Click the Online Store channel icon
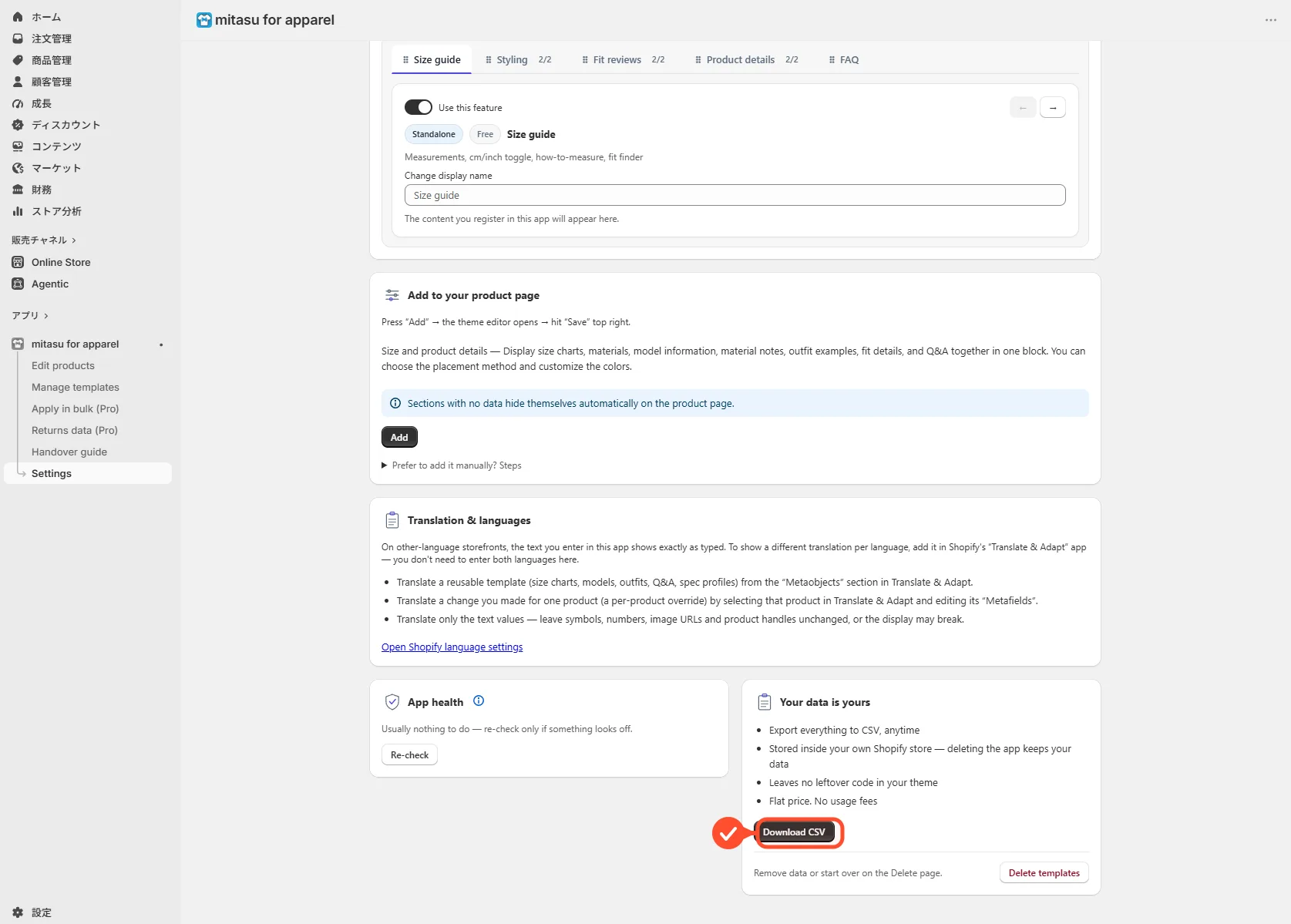 pos(18,262)
